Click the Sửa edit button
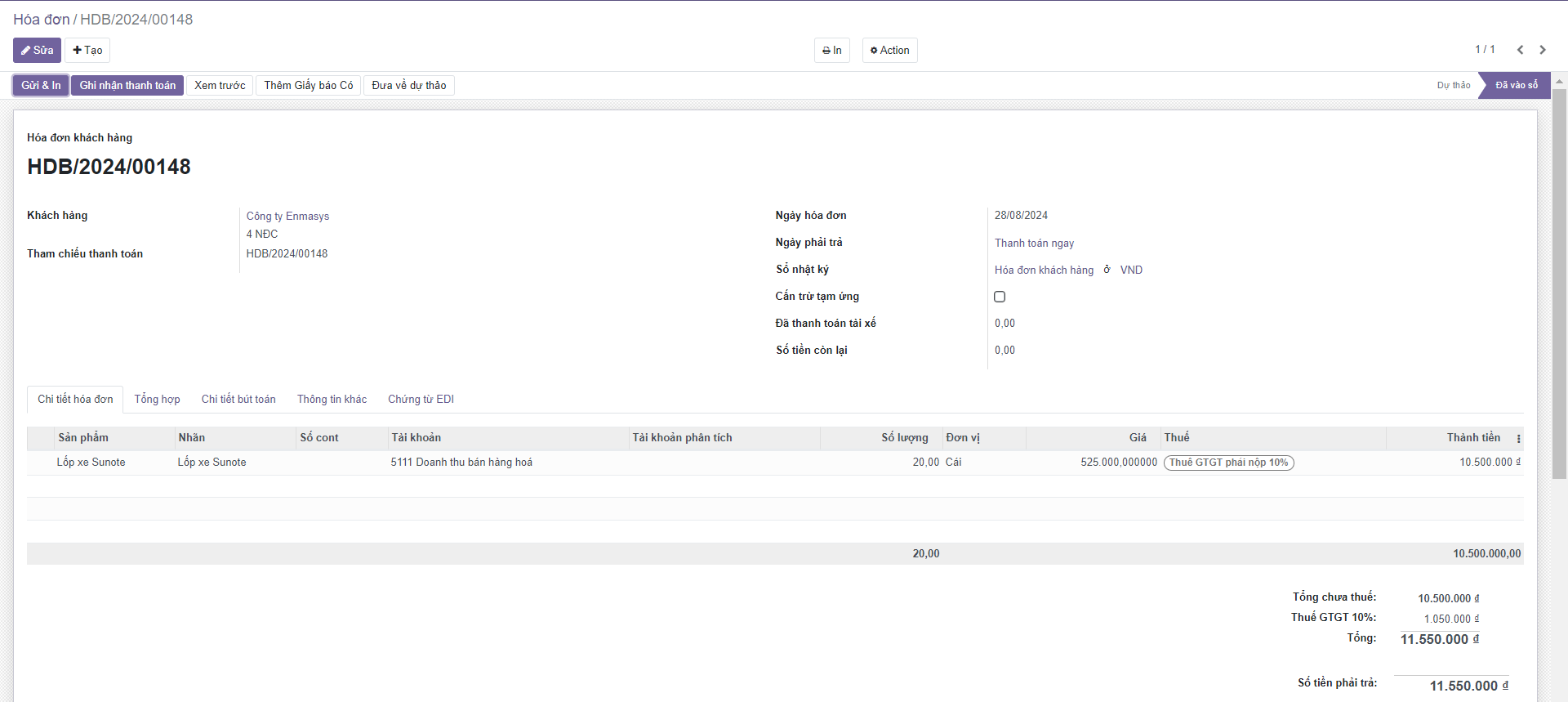 click(37, 50)
